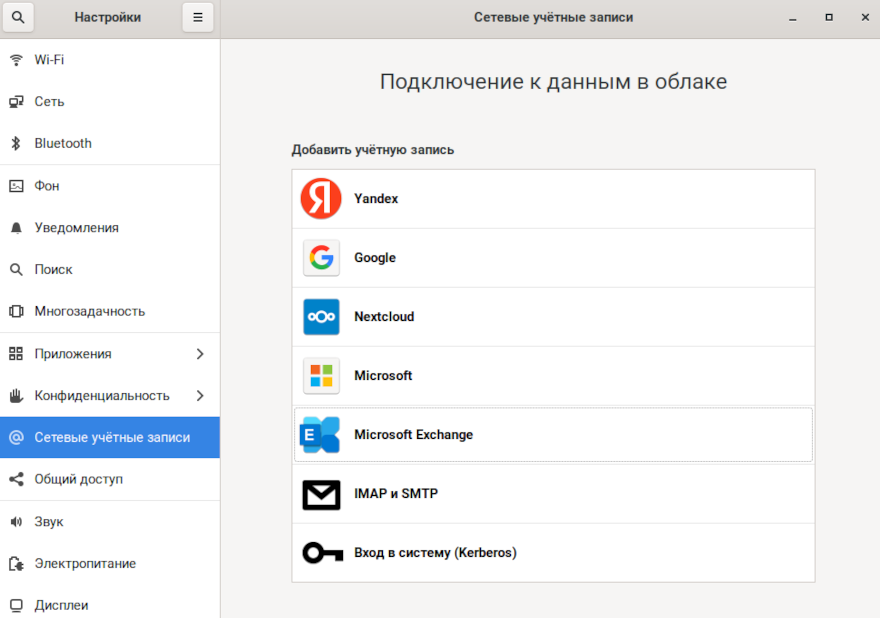This screenshot has height=618, width=880.
Task: Maximize the Settings window
Action: click(828, 17)
